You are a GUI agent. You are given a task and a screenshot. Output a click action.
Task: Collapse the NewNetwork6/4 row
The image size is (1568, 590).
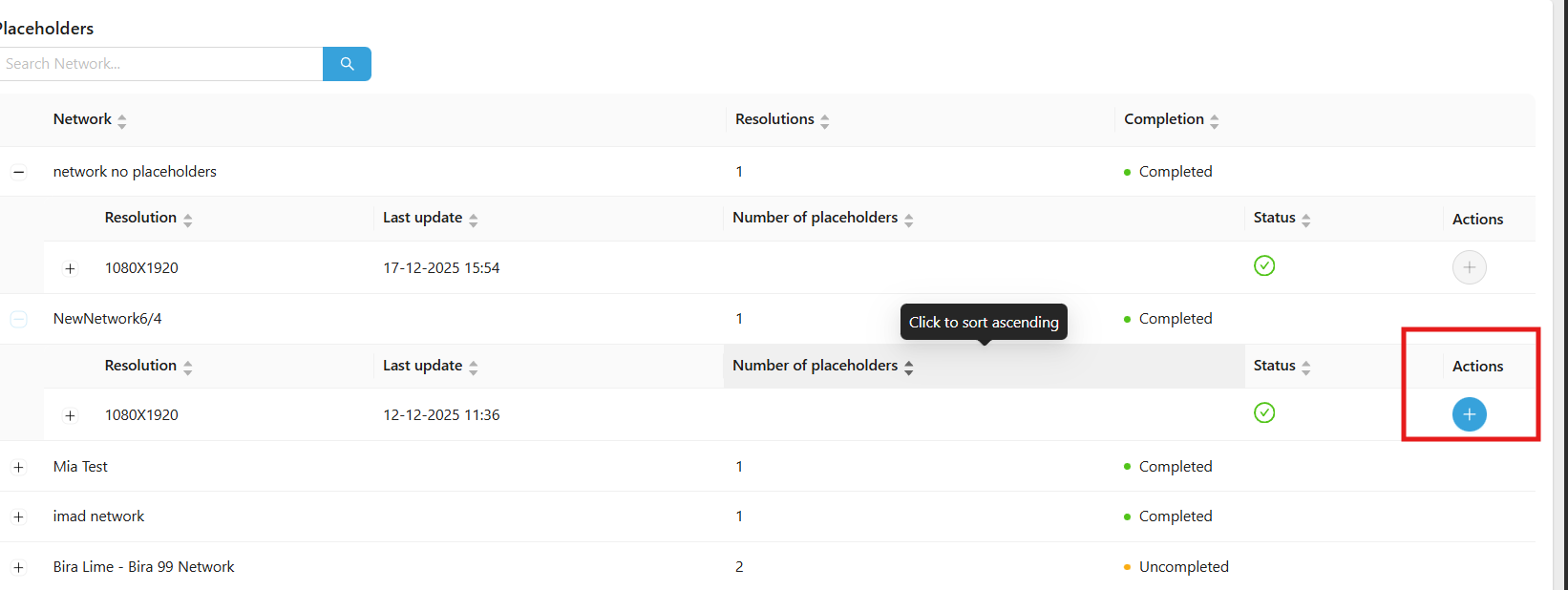(18, 319)
